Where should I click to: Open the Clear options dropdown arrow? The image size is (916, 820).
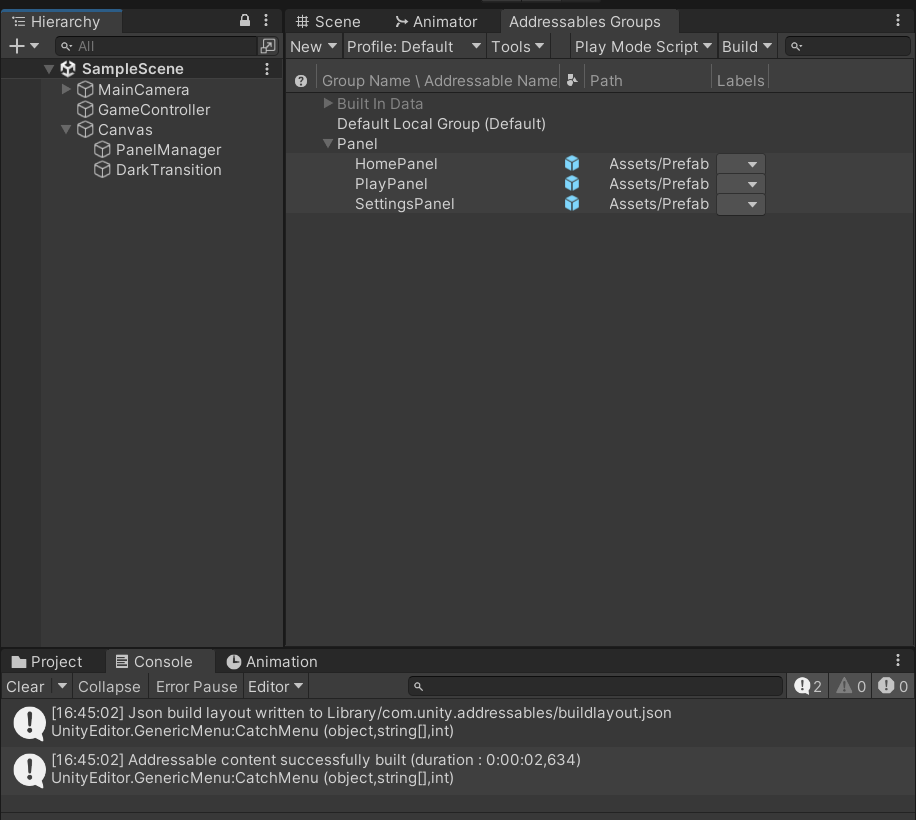[62, 686]
